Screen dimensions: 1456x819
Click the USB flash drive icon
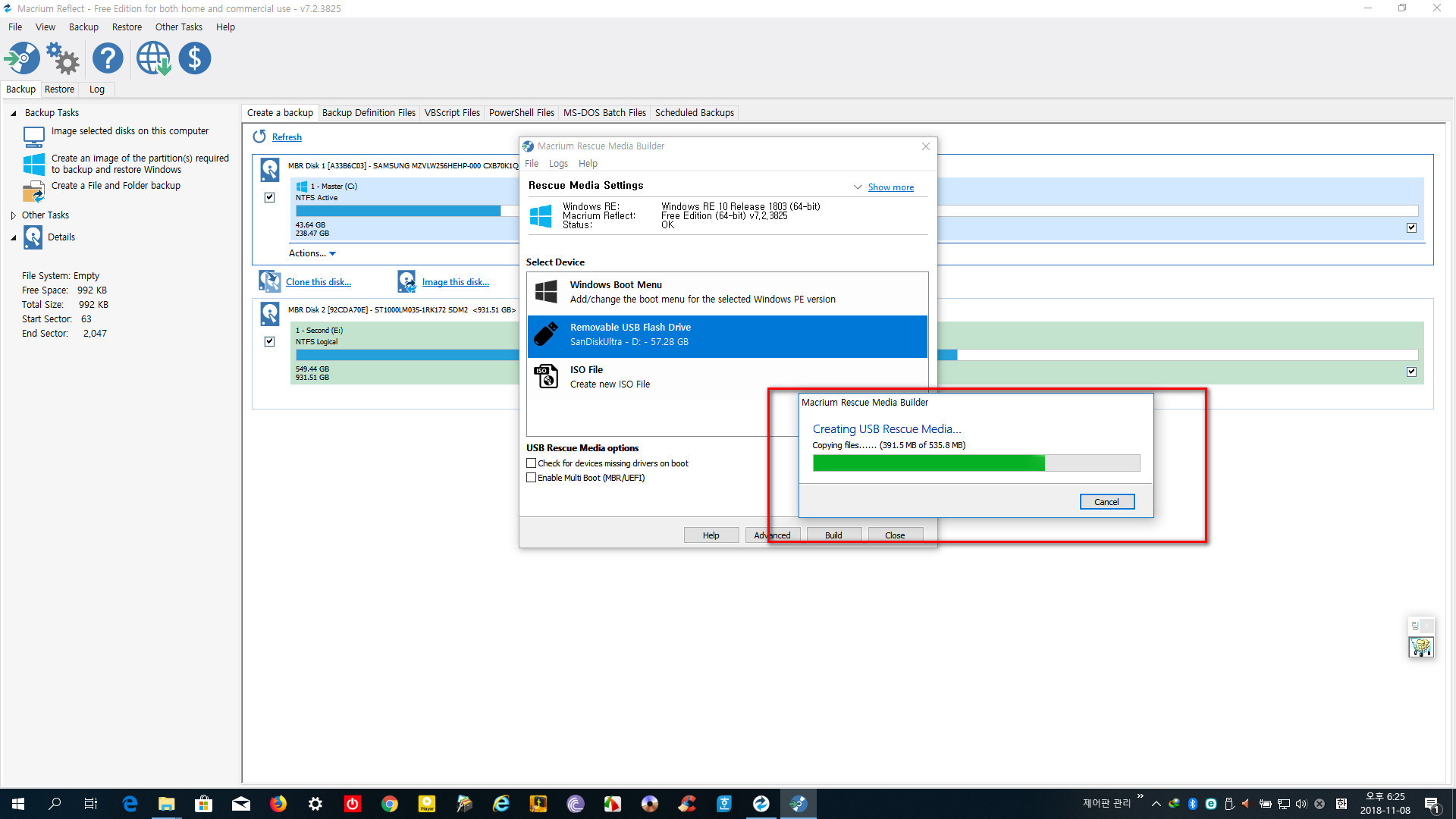pyautogui.click(x=546, y=334)
